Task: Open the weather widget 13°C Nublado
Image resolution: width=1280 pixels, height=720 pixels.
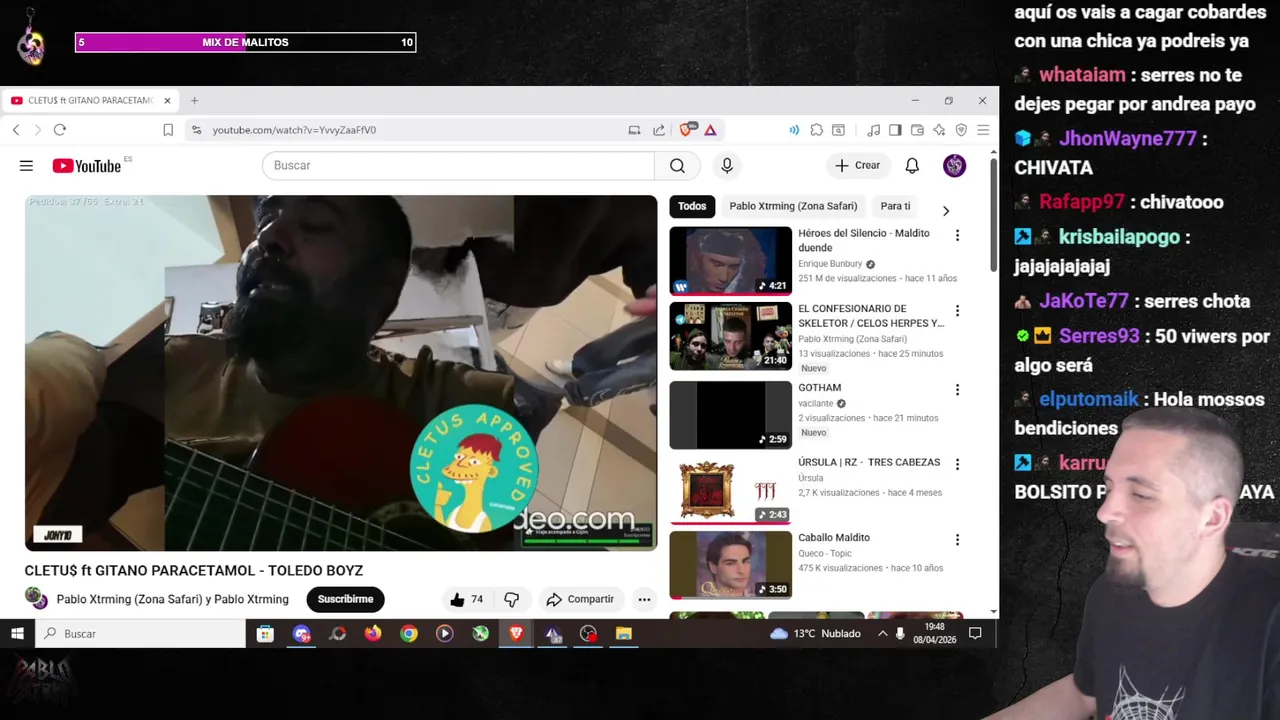Action: tap(815, 634)
